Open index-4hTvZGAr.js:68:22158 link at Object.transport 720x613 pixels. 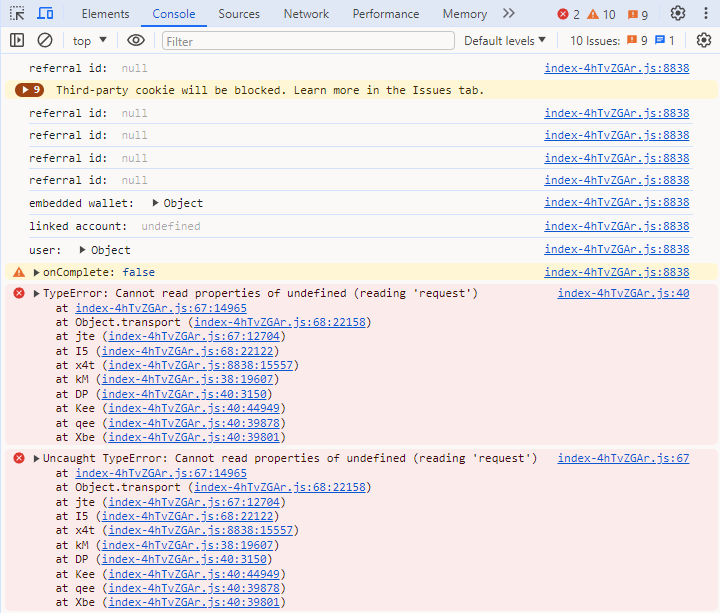point(281,323)
